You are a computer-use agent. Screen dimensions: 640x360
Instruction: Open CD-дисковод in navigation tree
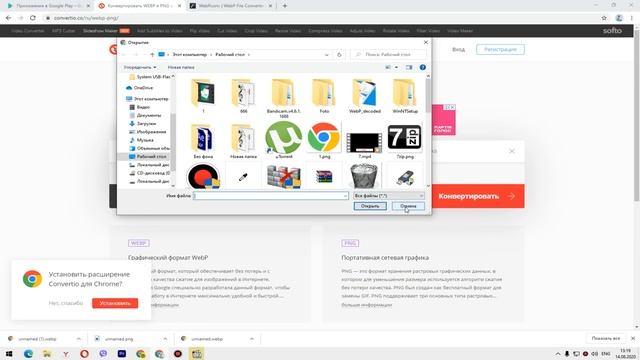149,173
